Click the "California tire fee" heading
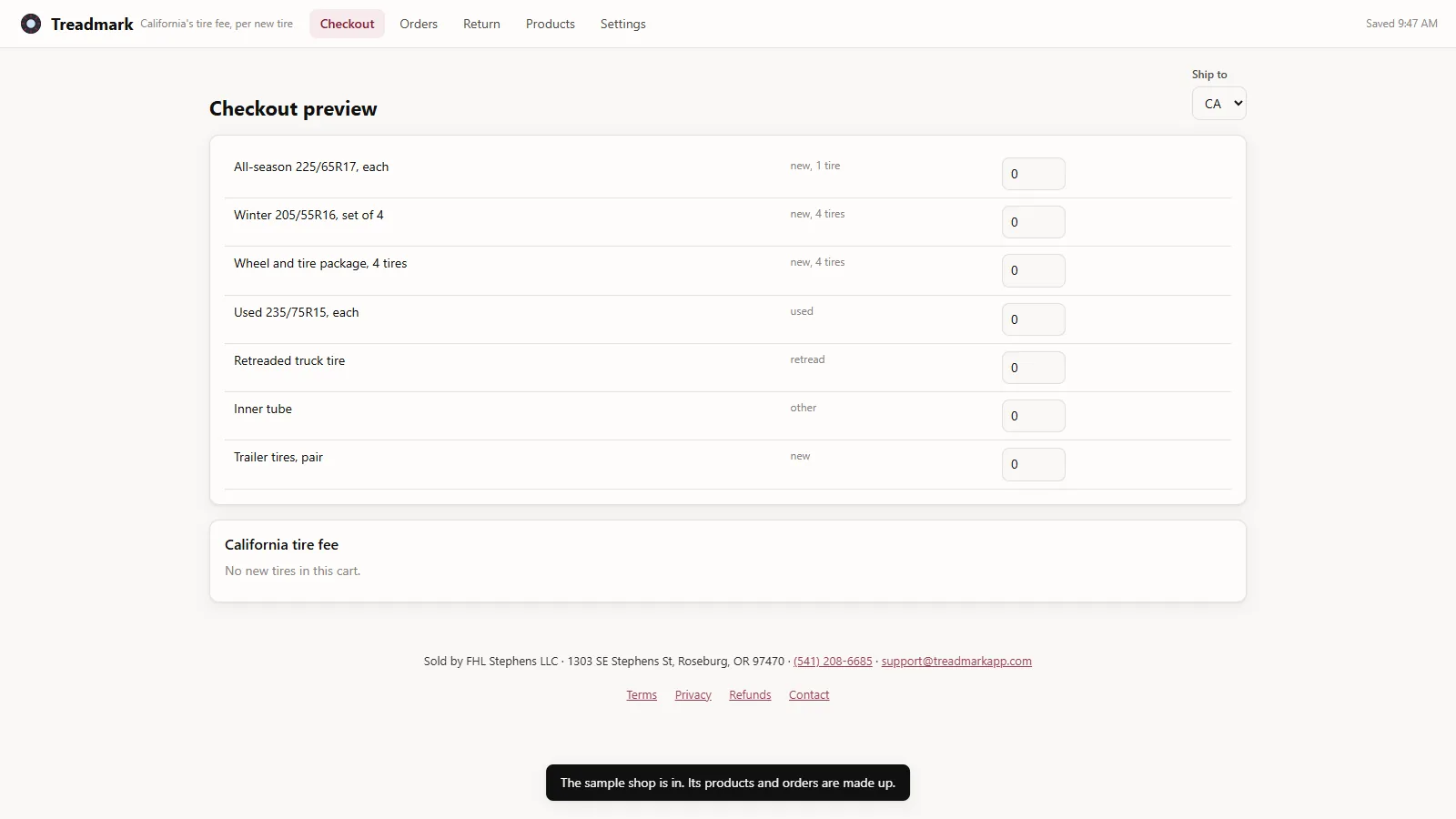 pyautogui.click(x=282, y=544)
